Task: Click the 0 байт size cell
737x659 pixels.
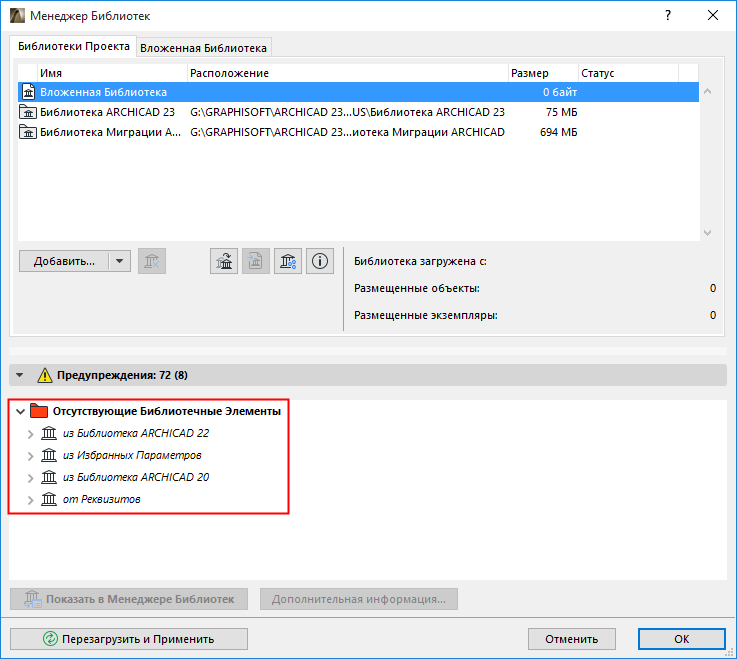Action: [560, 92]
